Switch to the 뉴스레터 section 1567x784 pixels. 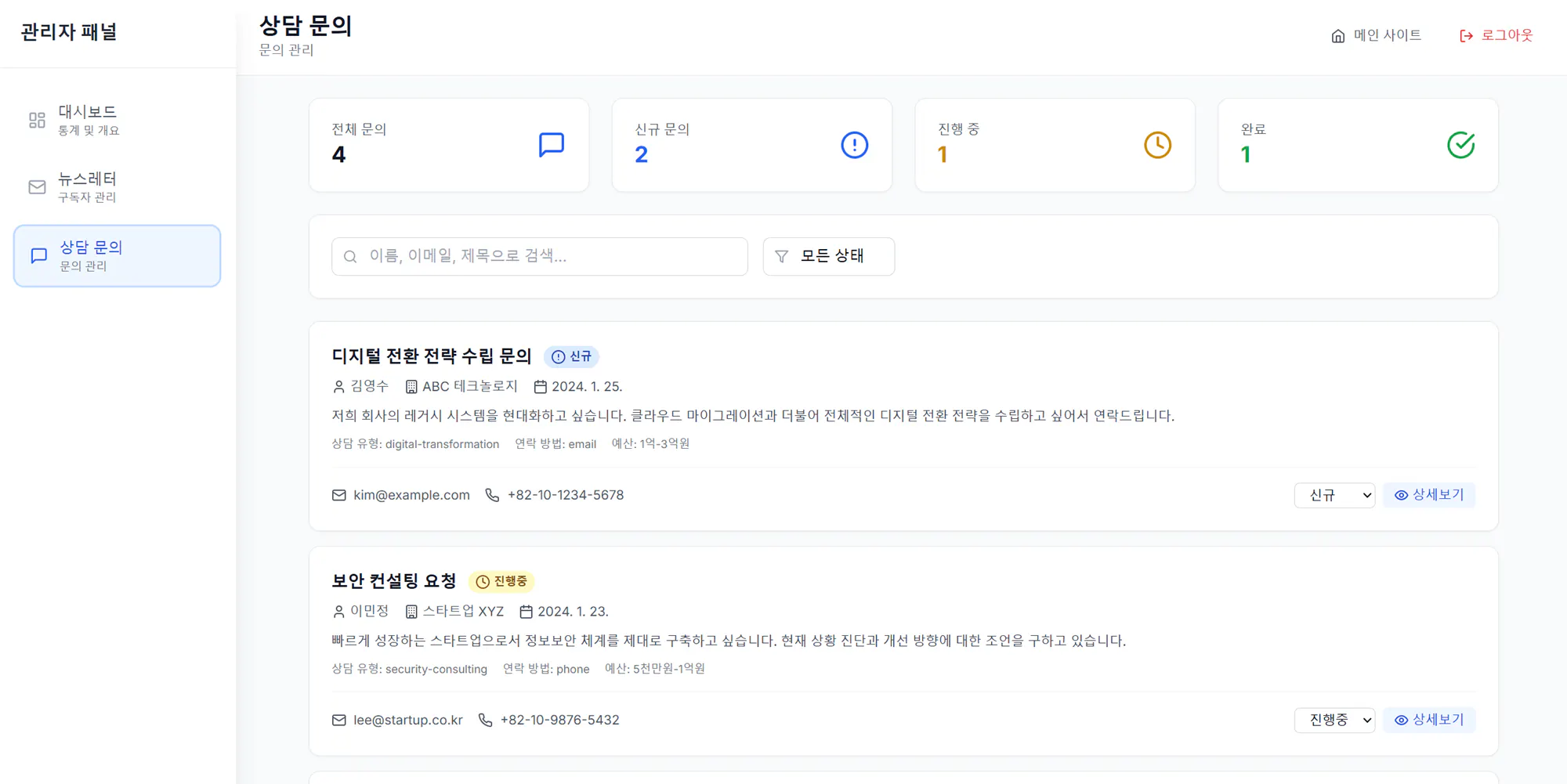coord(88,186)
